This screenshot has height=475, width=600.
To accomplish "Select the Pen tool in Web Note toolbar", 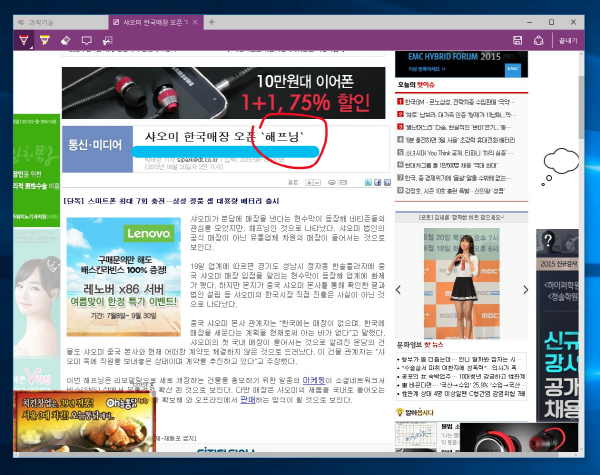I will tap(24, 40).
